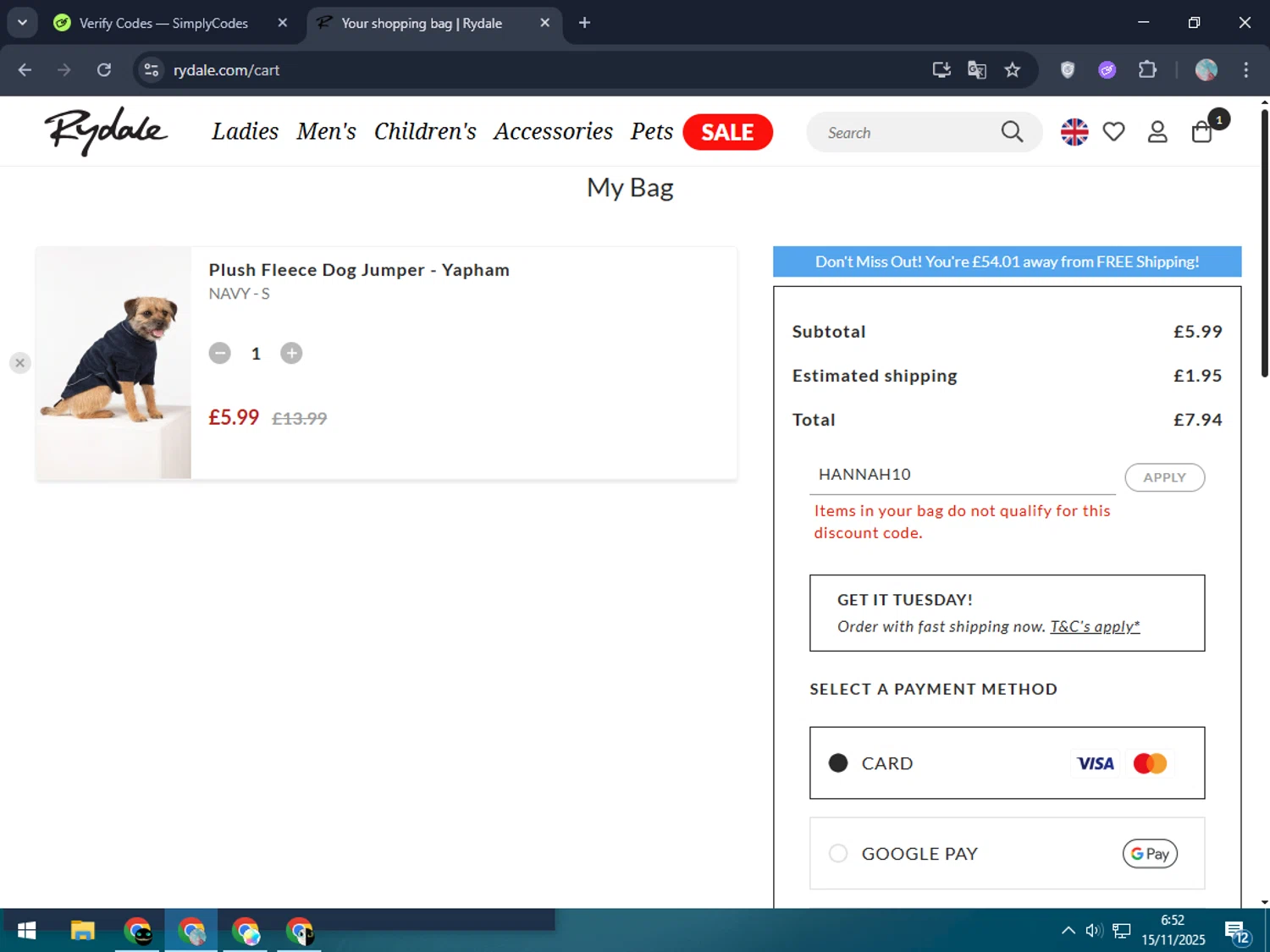Click the dog jumper product thumbnail
This screenshot has height=952, width=1270.
point(113,363)
